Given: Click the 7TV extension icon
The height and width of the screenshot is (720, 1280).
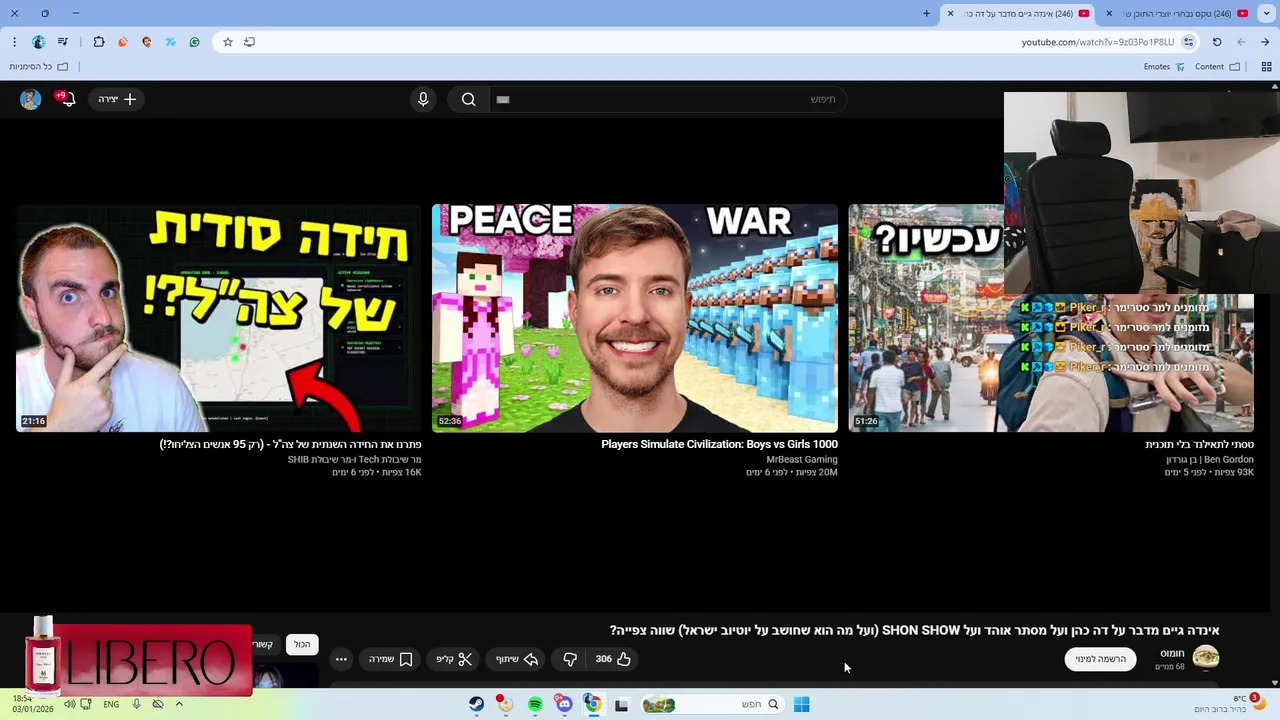Looking at the screenshot, I should (x=171, y=42).
